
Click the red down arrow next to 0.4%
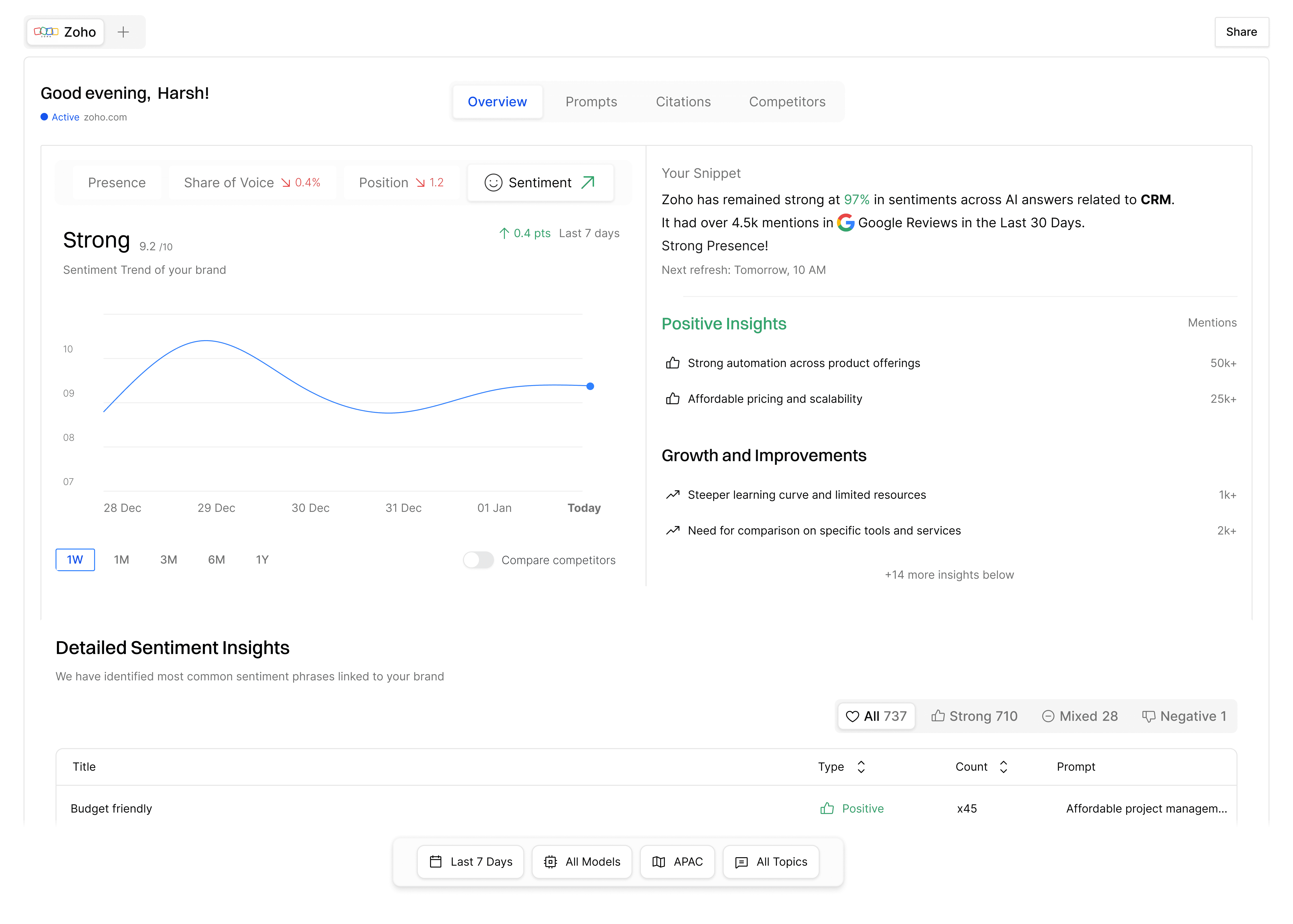click(x=286, y=183)
